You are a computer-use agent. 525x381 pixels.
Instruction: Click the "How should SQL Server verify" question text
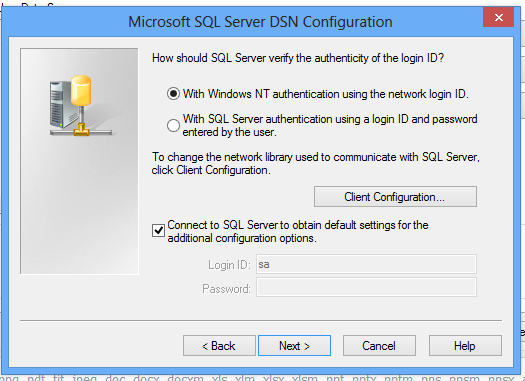pyautogui.click(x=298, y=58)
